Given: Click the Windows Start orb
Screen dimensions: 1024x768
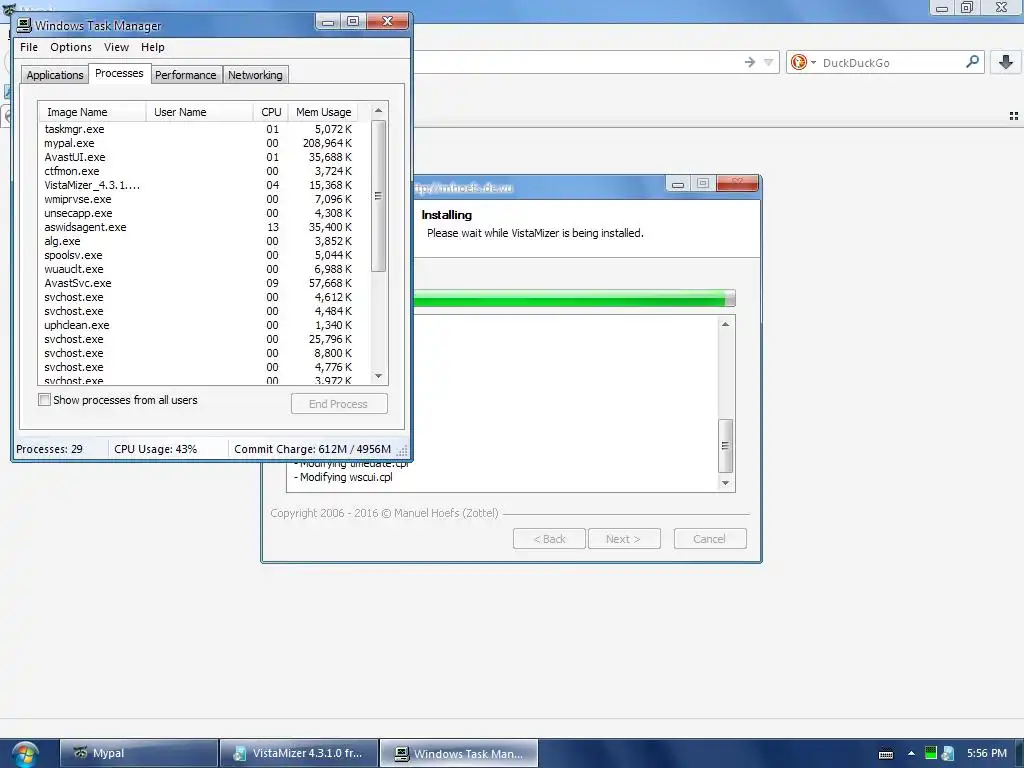Looking at the screenshot, I should click(25, 754).
